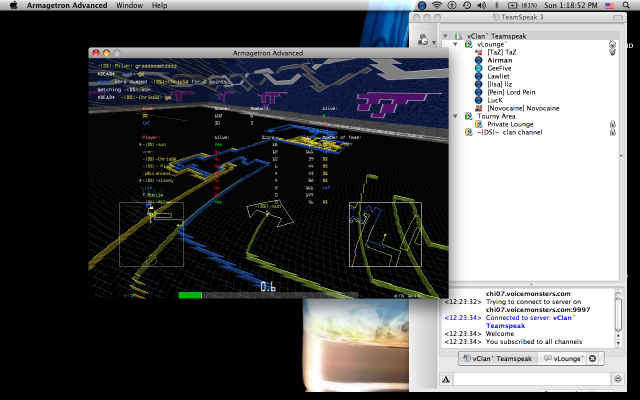Open the text format 'A' button
640x400 pixels.
[445, 379]
